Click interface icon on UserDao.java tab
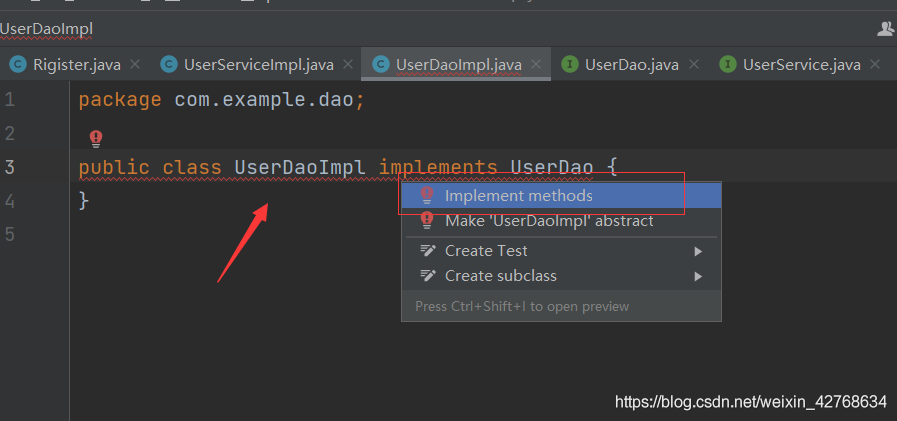This screenshot has width=897, height=421. pos(570,65)
